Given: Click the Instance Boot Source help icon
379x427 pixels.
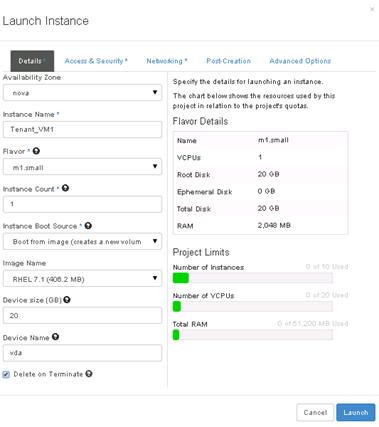Looking at the screenshot, I should (x=88, y=226).
